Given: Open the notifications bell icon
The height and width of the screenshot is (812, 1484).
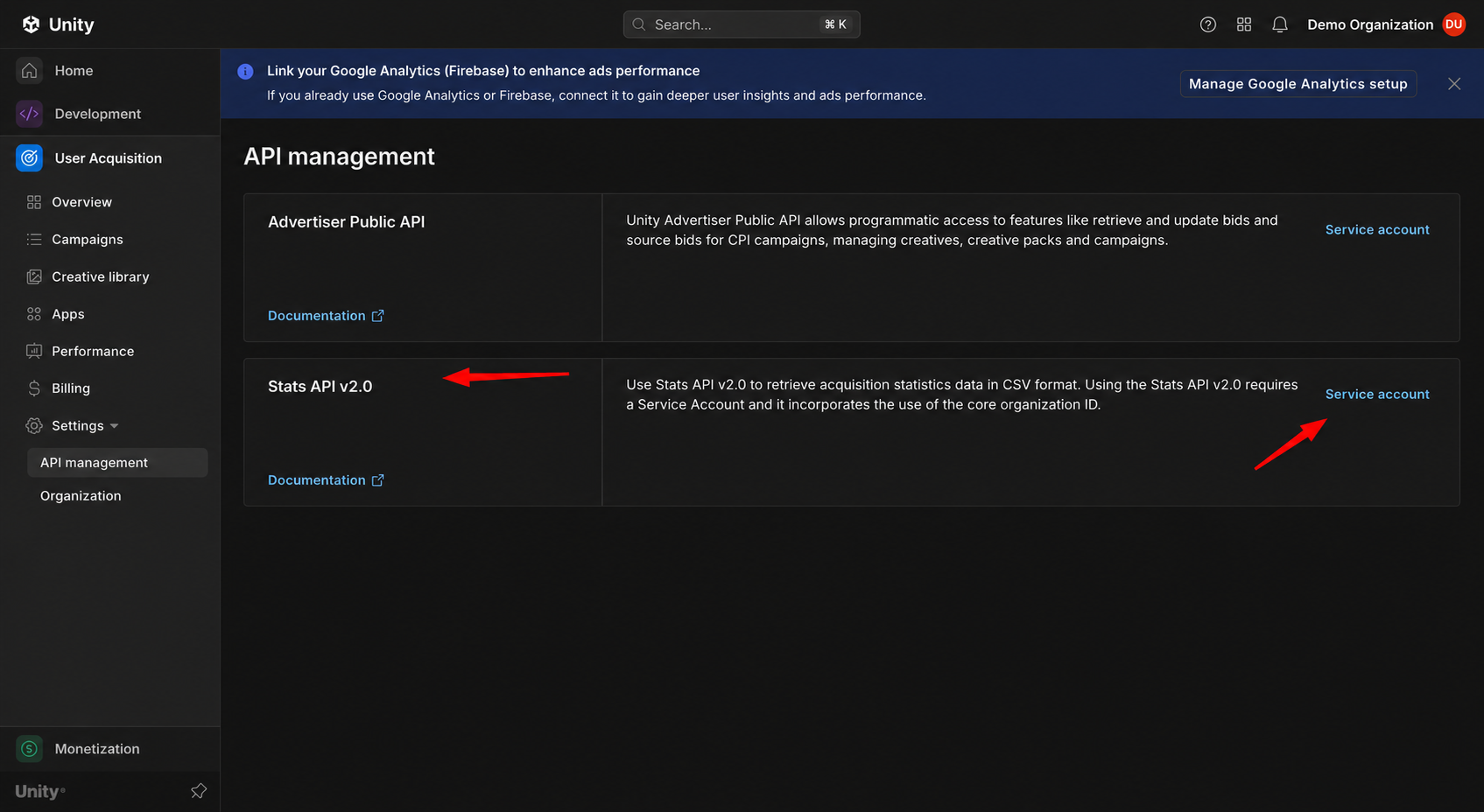Looking at the screenshot, I should pos(1280,24).
